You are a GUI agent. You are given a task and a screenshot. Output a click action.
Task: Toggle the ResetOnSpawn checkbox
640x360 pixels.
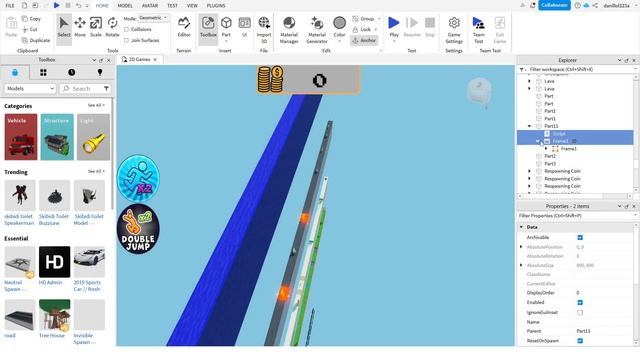click(580, 341)
